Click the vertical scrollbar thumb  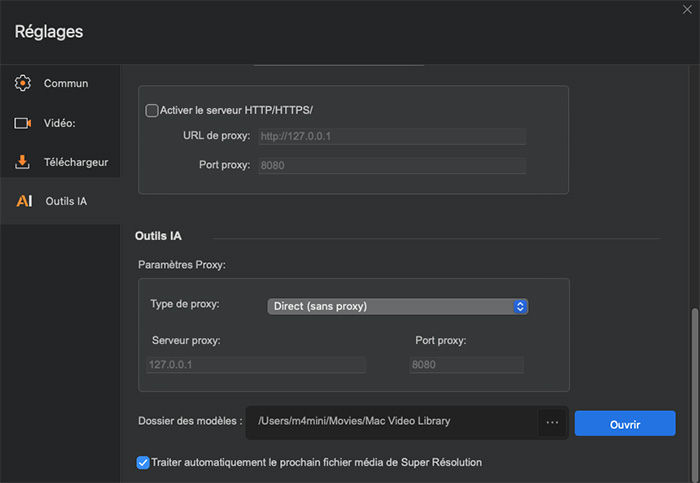point(694,395)
